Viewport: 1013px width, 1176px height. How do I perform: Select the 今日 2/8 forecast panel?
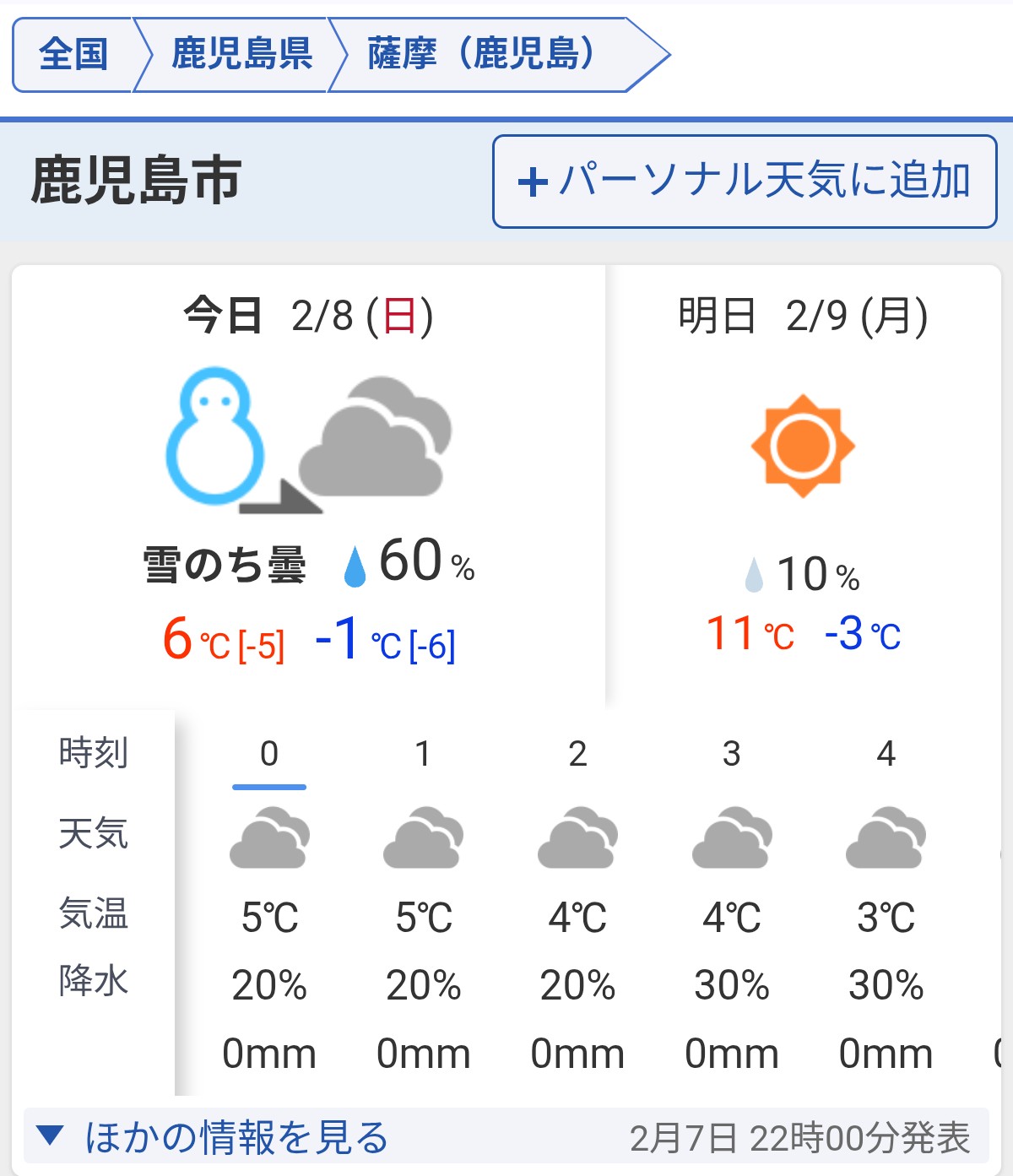(x=308, y=316)
